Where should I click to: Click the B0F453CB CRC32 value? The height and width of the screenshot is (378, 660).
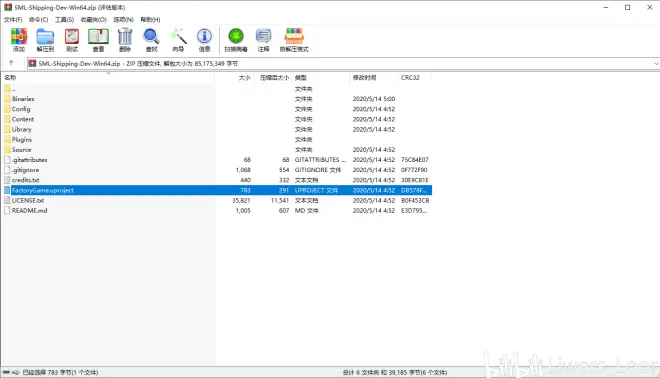tap(415, 200)
